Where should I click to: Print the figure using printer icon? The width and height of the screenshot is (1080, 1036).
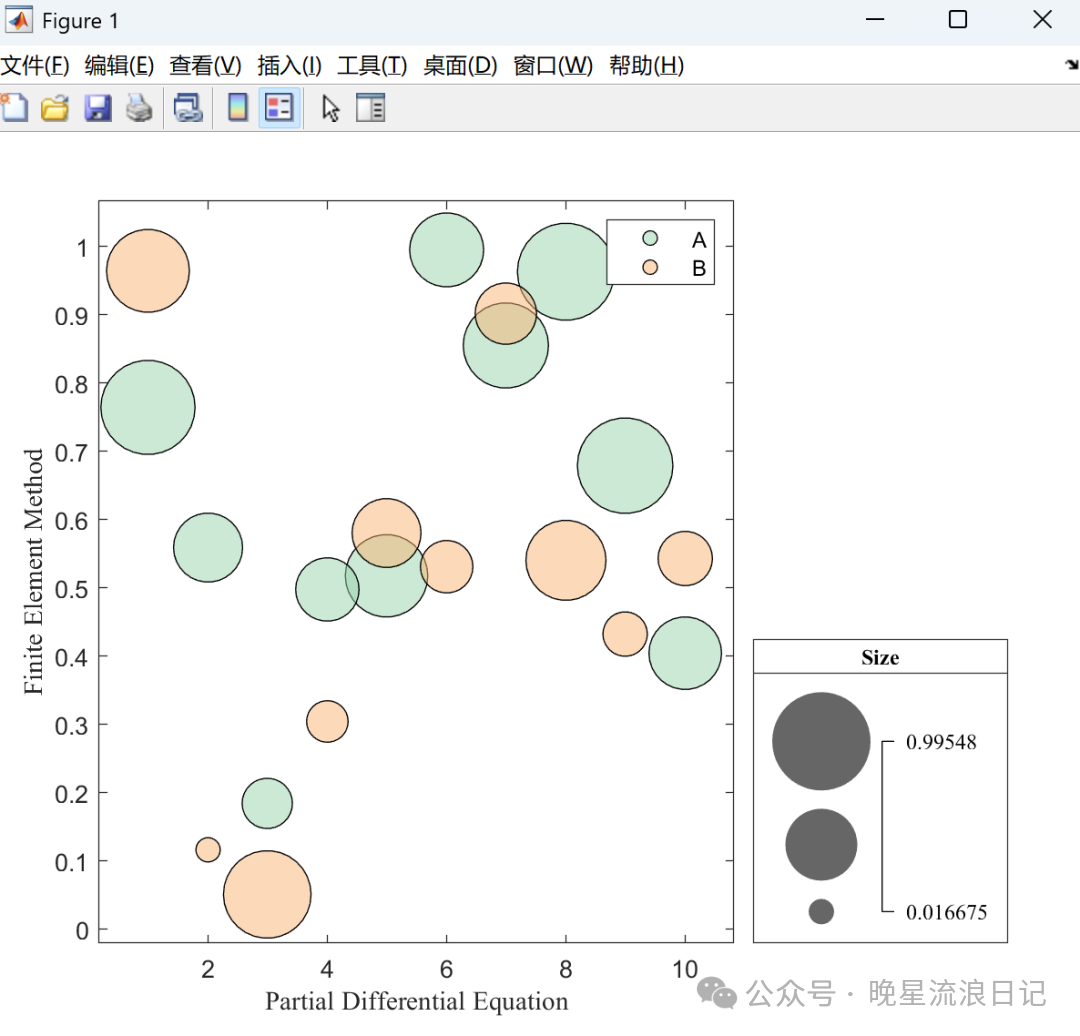[x=139, y=108]
